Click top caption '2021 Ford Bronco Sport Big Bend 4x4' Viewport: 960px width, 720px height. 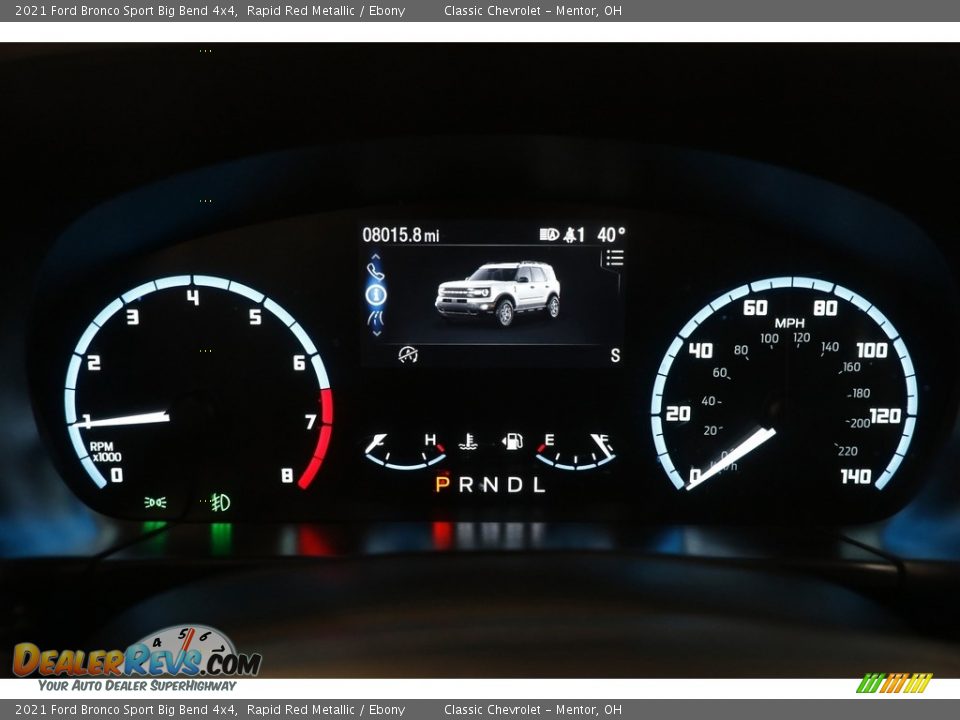tap(126, 10)
